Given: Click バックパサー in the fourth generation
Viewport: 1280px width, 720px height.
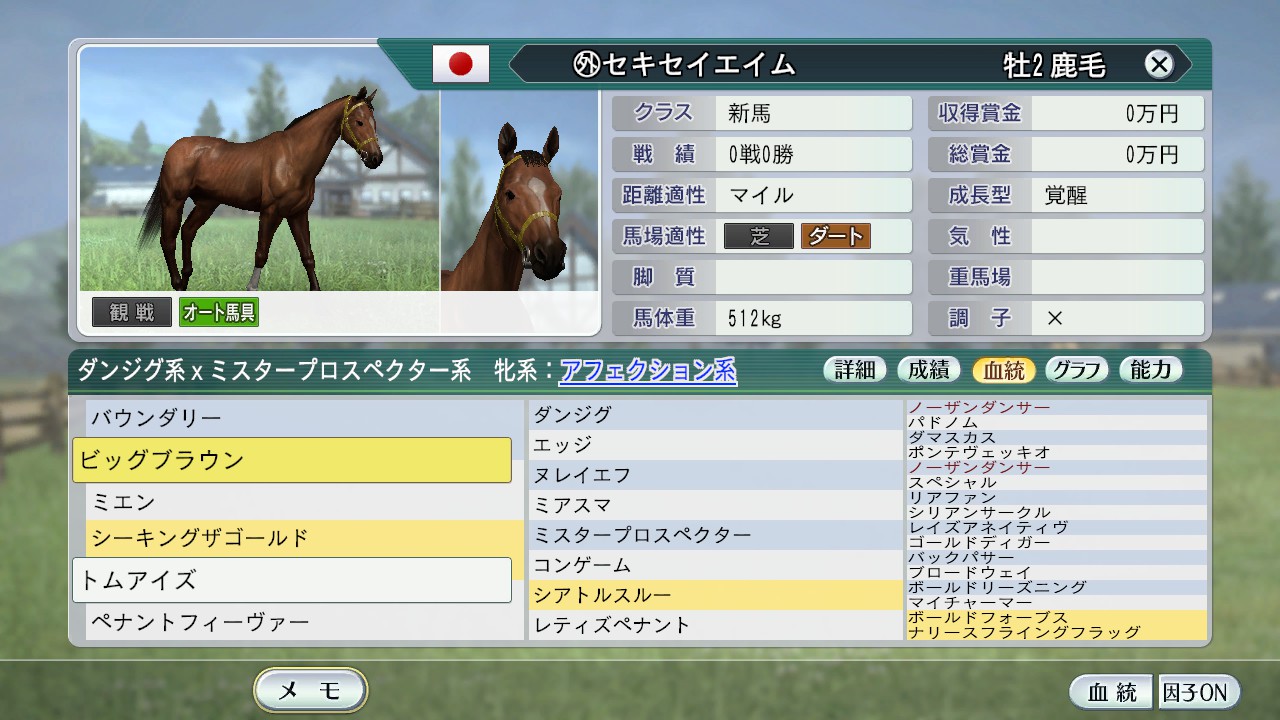Looking at the screenshot, I should (x=1057, y=557).
